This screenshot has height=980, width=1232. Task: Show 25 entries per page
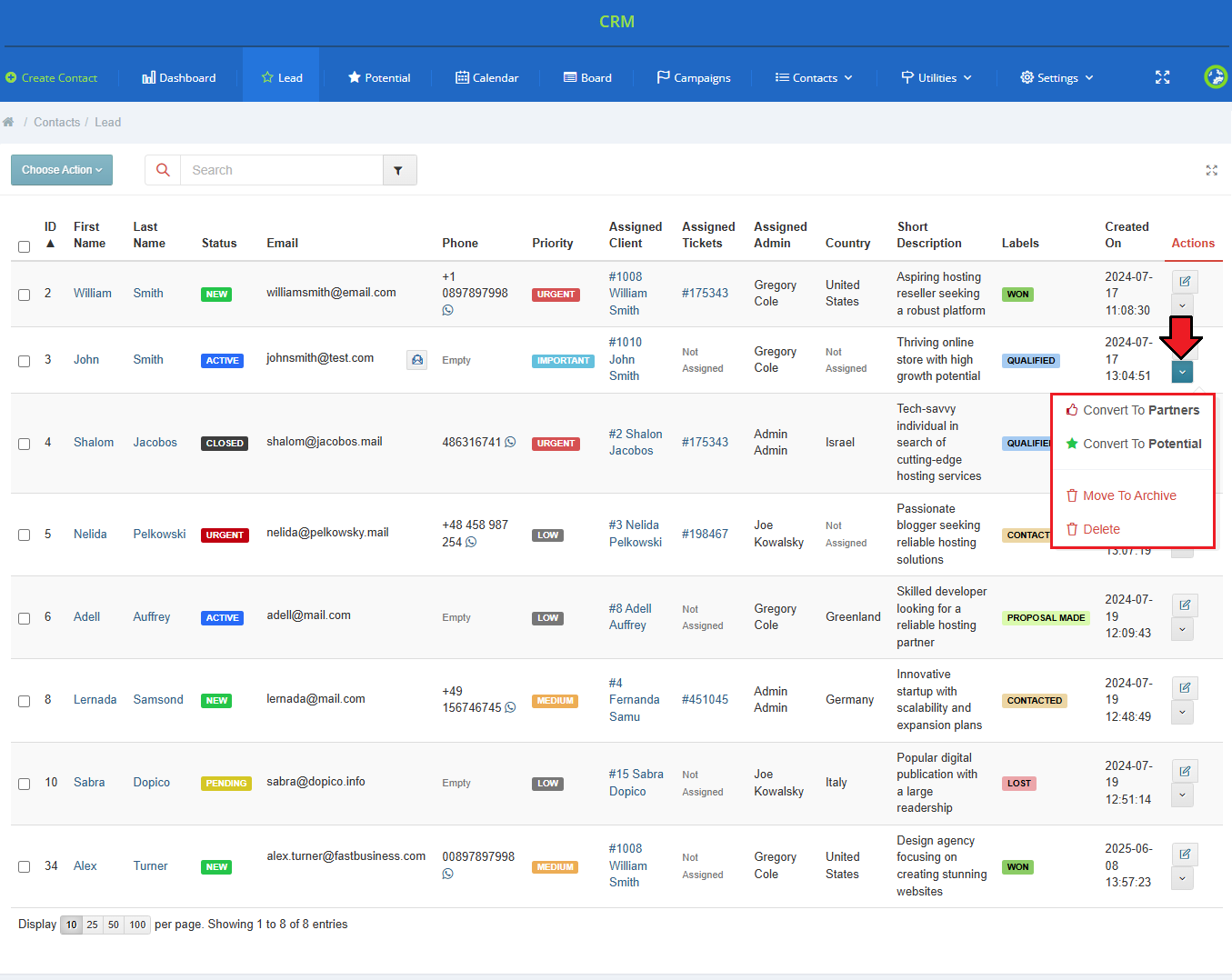pyautogui.click(x=92, y=925)
